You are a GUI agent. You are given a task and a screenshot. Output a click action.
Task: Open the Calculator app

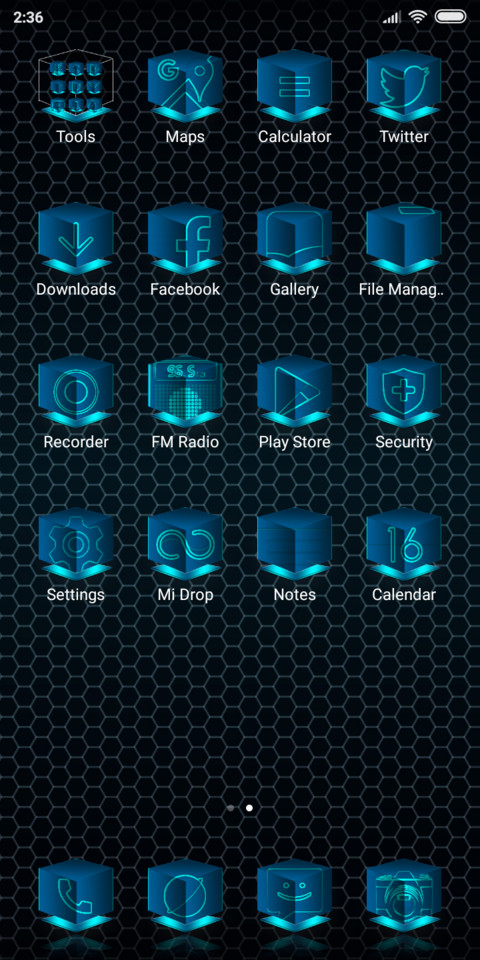tap(294, 86)
